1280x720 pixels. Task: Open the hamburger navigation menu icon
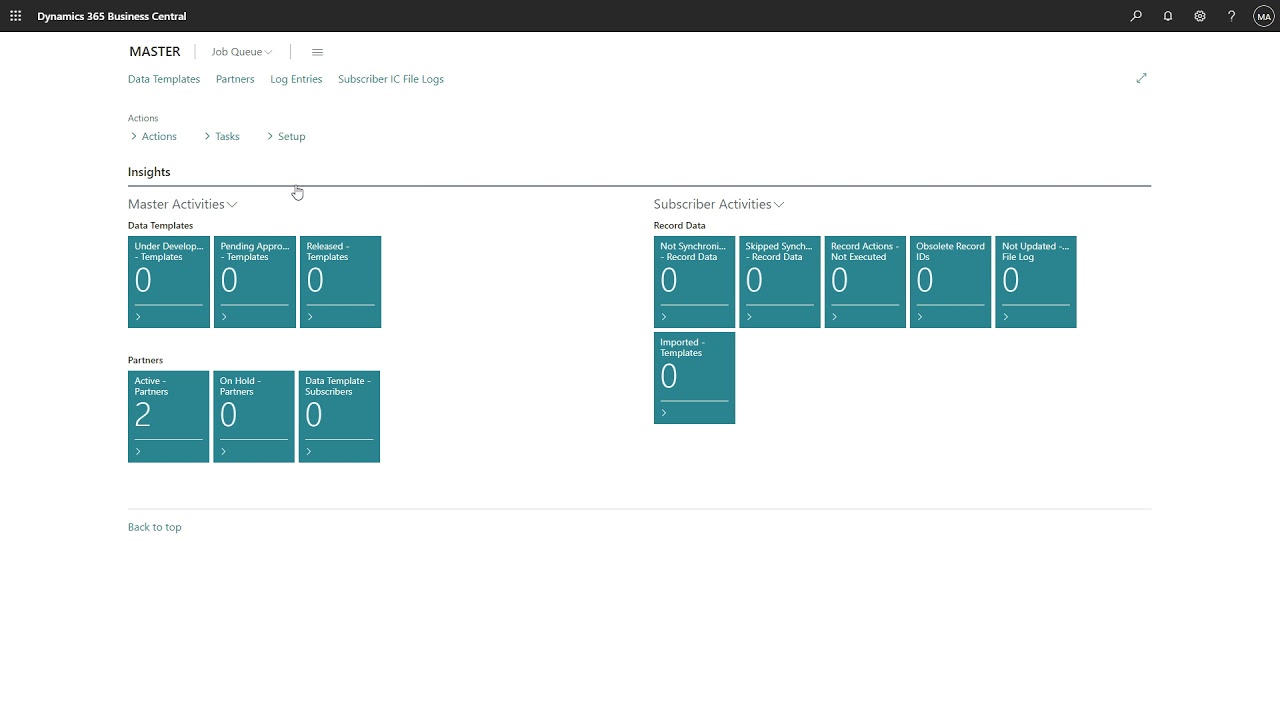click(x=317, y=52)
